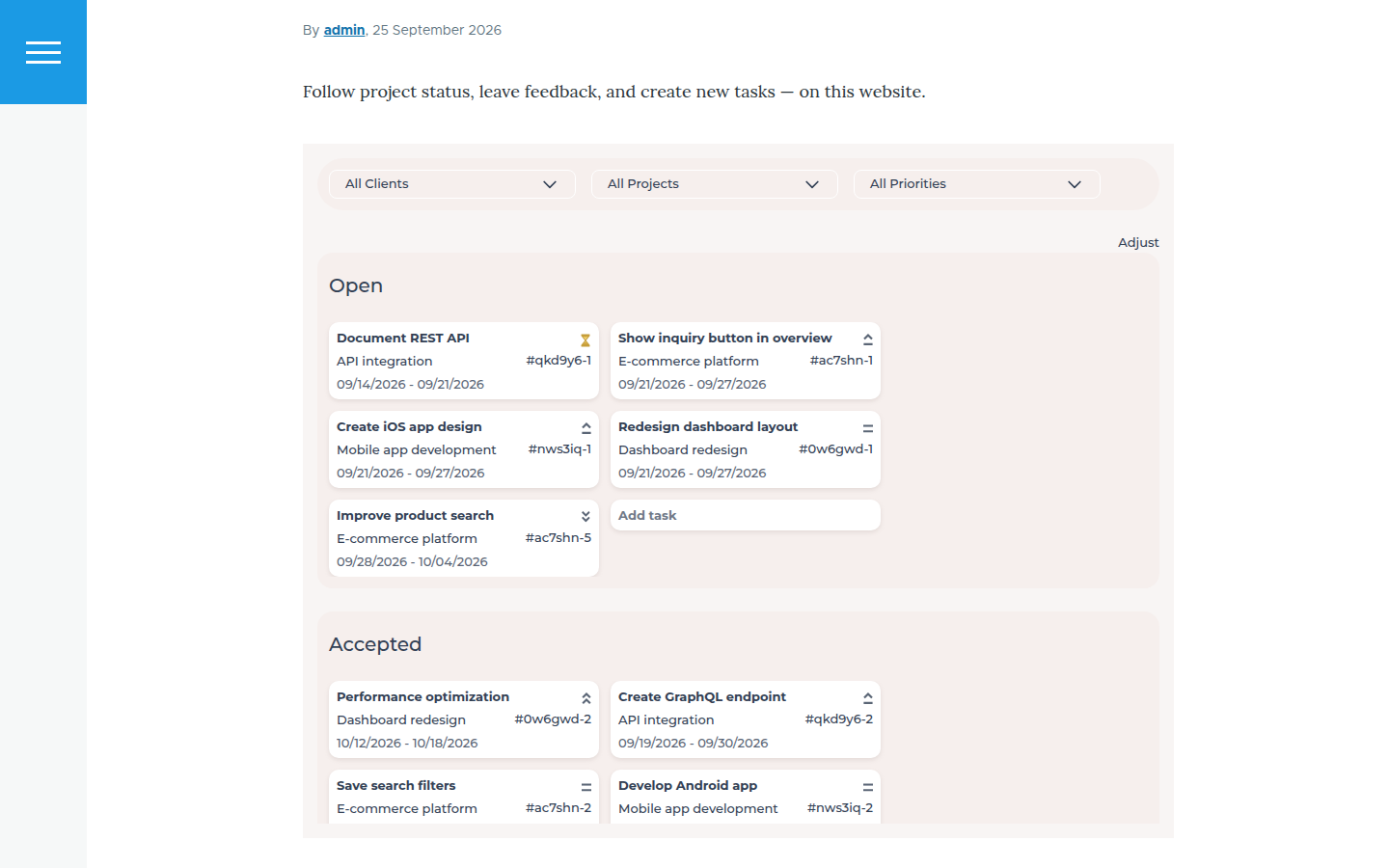Image resolution: width=1389 pixels, height=868 pixels.
Task: Open the All Priorities dropdown
Action: tap(977, 184)
